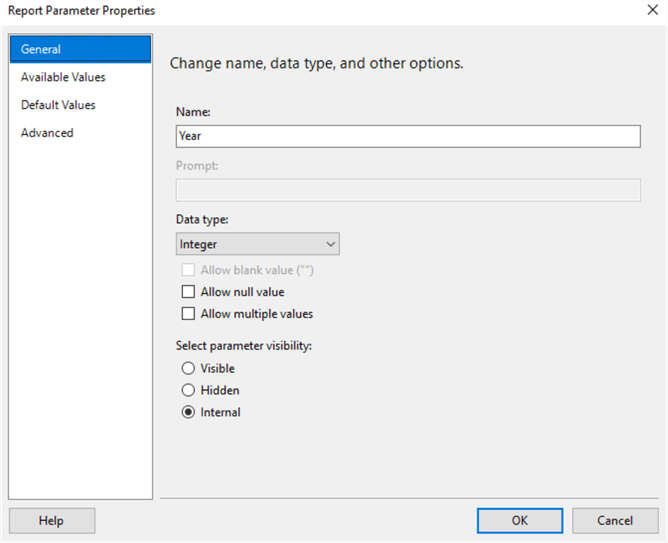668x543 pixels.
Task: Click the Name: label above the field
Action: click(193, 112)
